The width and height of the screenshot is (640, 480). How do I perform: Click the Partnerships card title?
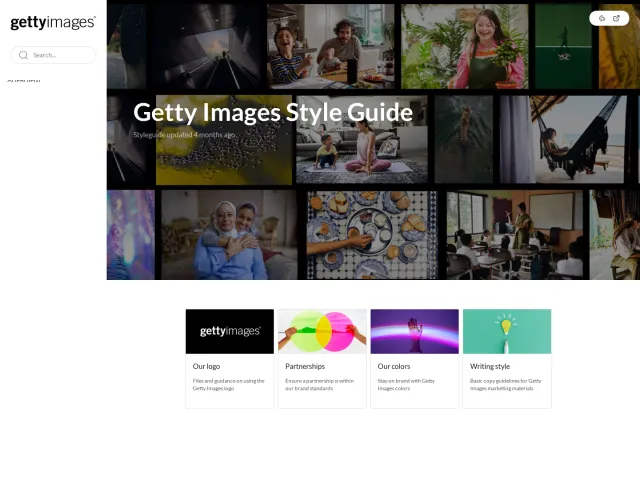tap(305, 367)
